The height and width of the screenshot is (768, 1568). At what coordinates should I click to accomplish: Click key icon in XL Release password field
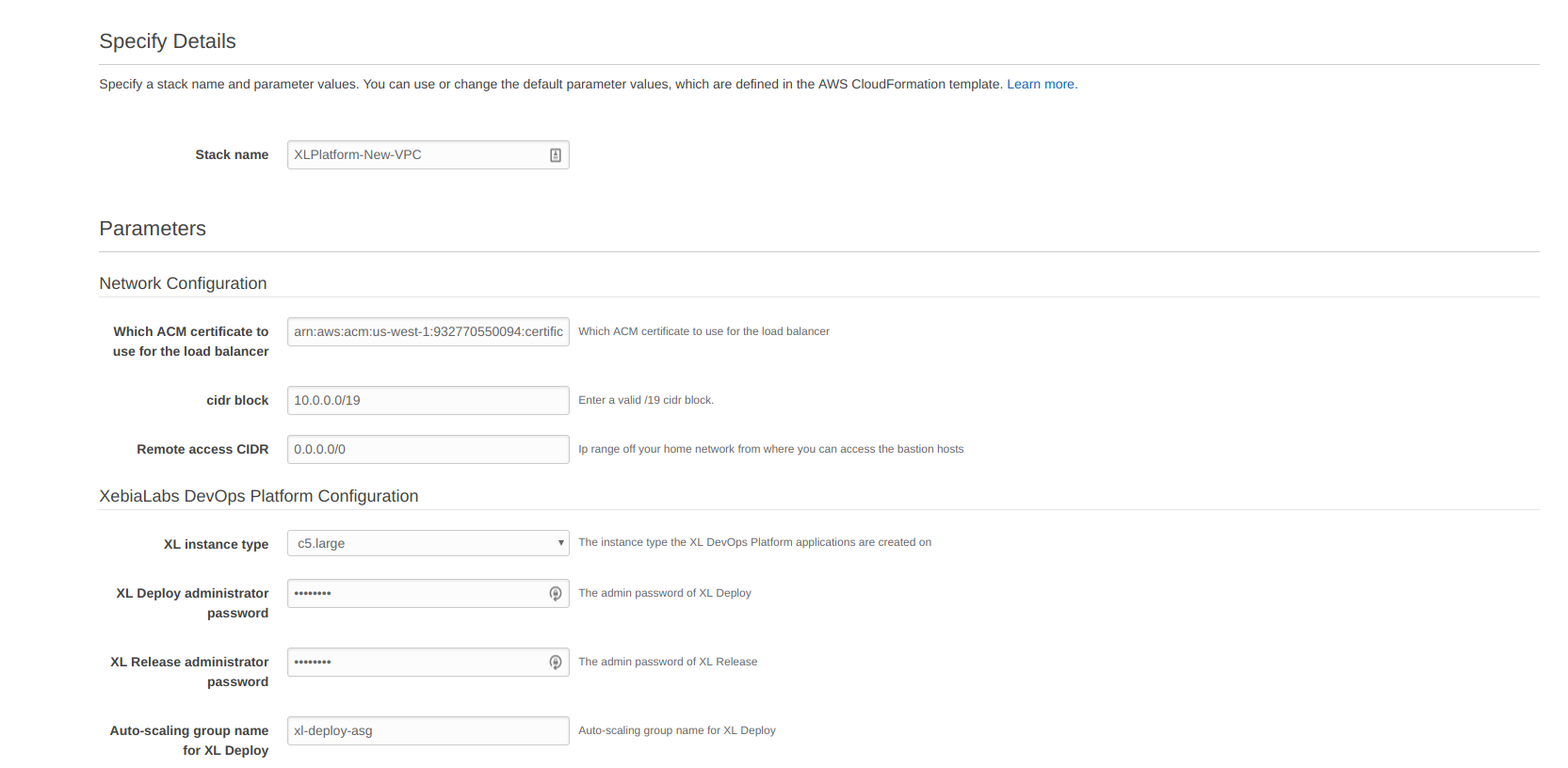556,662
